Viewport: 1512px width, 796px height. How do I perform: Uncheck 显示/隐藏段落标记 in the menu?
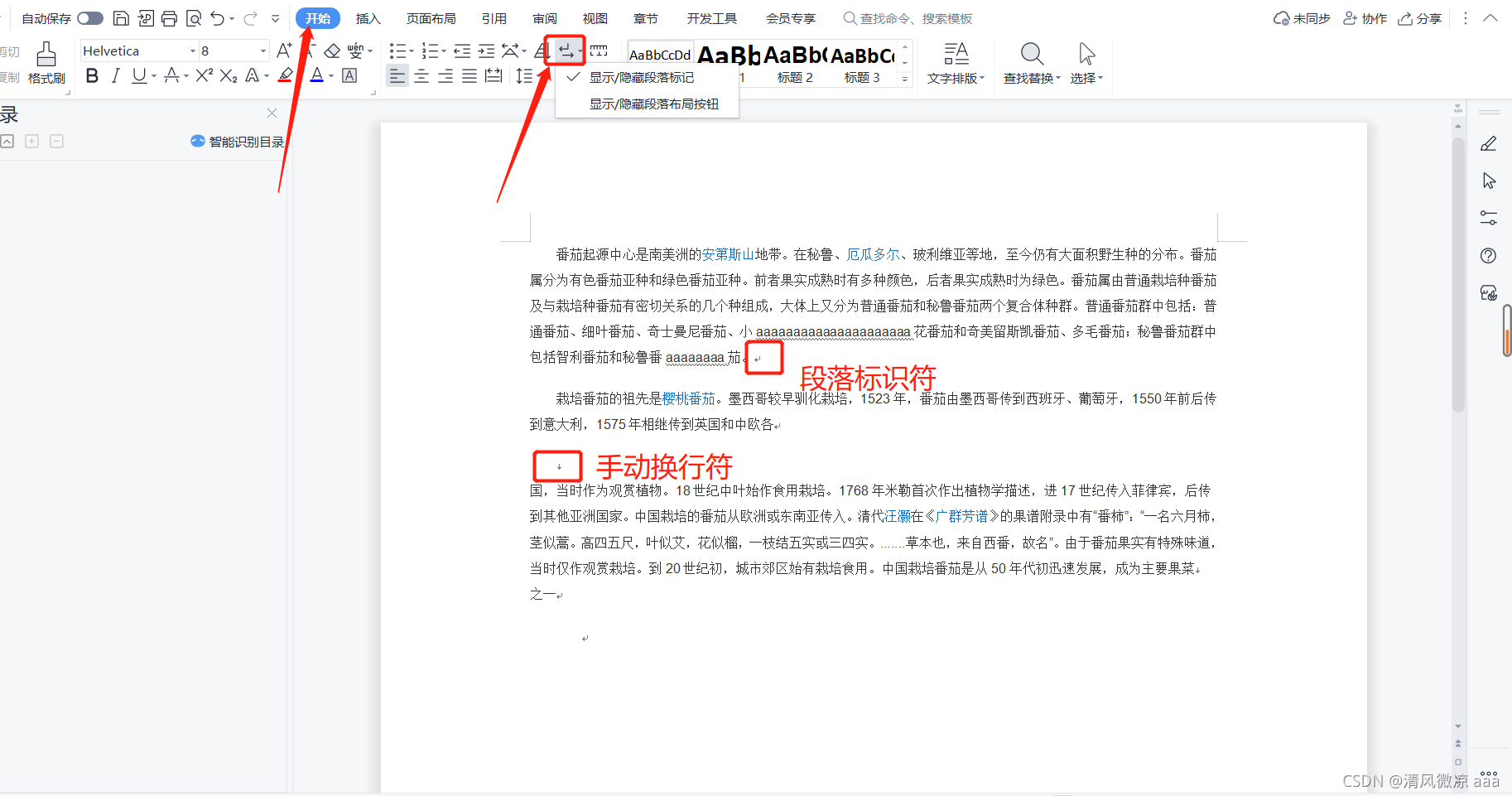(x=642, y=77)
